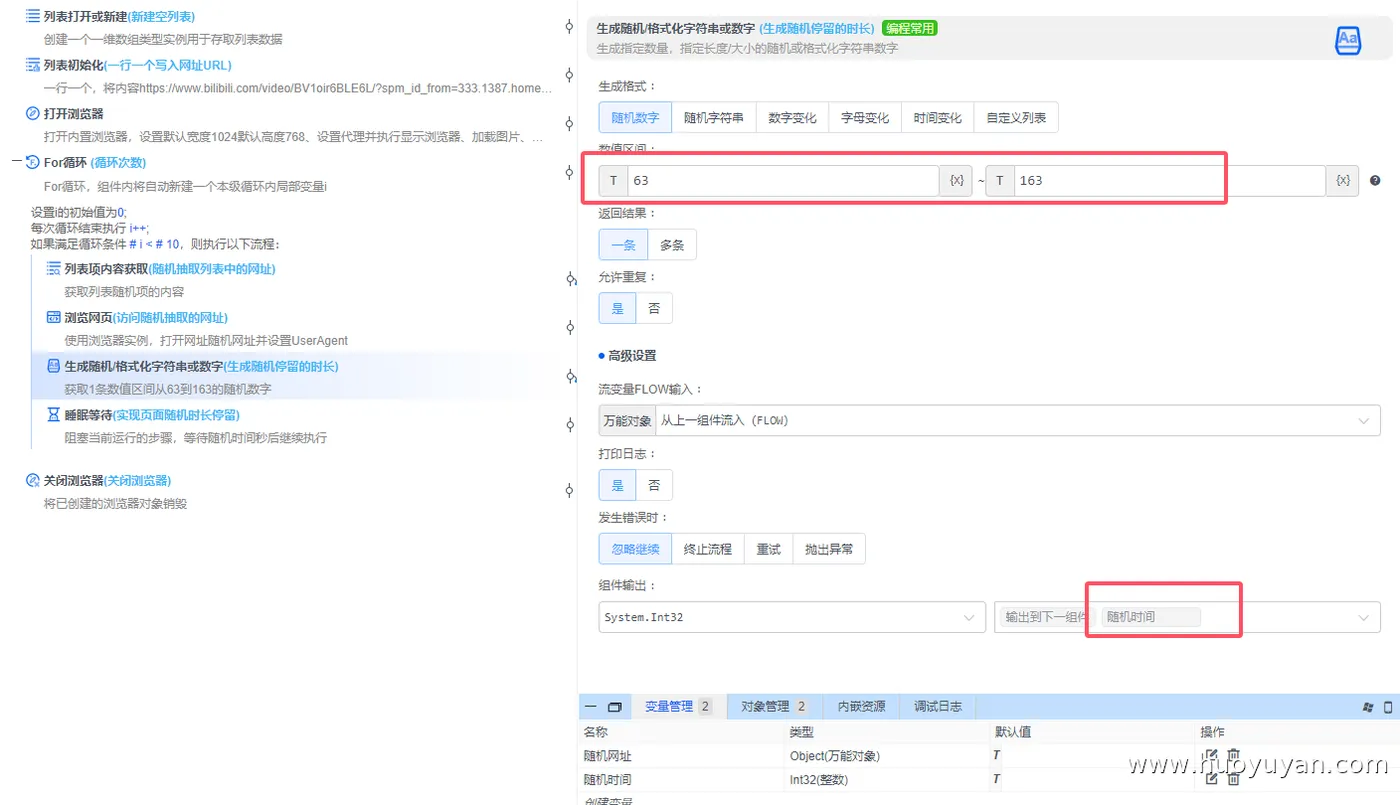Click the maximum value field containing 163
Screen dimensions: 1400x805
point(1170,181)
